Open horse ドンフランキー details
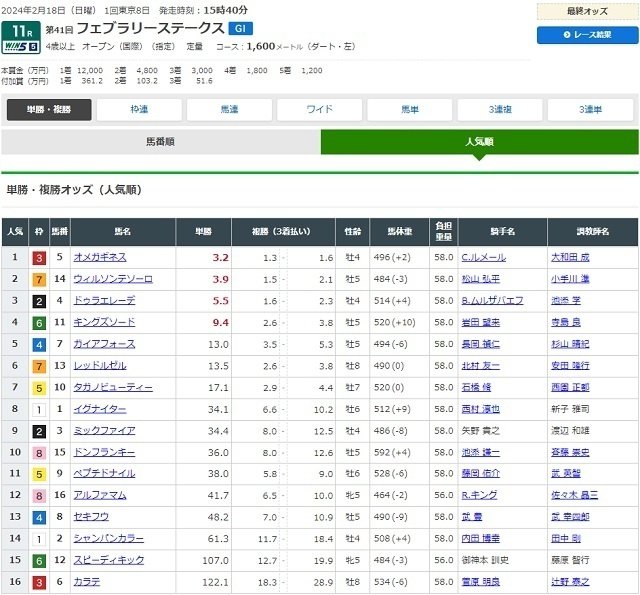 104,452
